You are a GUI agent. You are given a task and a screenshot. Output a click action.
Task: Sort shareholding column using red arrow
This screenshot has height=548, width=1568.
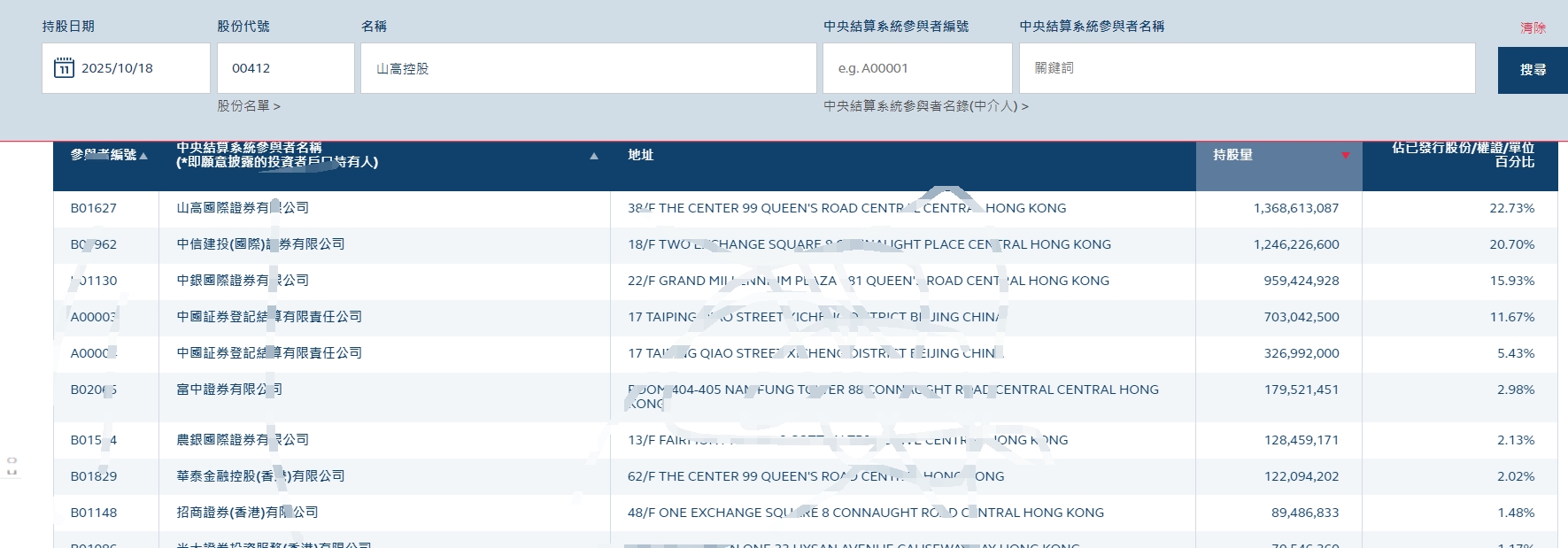(1346, 156)
